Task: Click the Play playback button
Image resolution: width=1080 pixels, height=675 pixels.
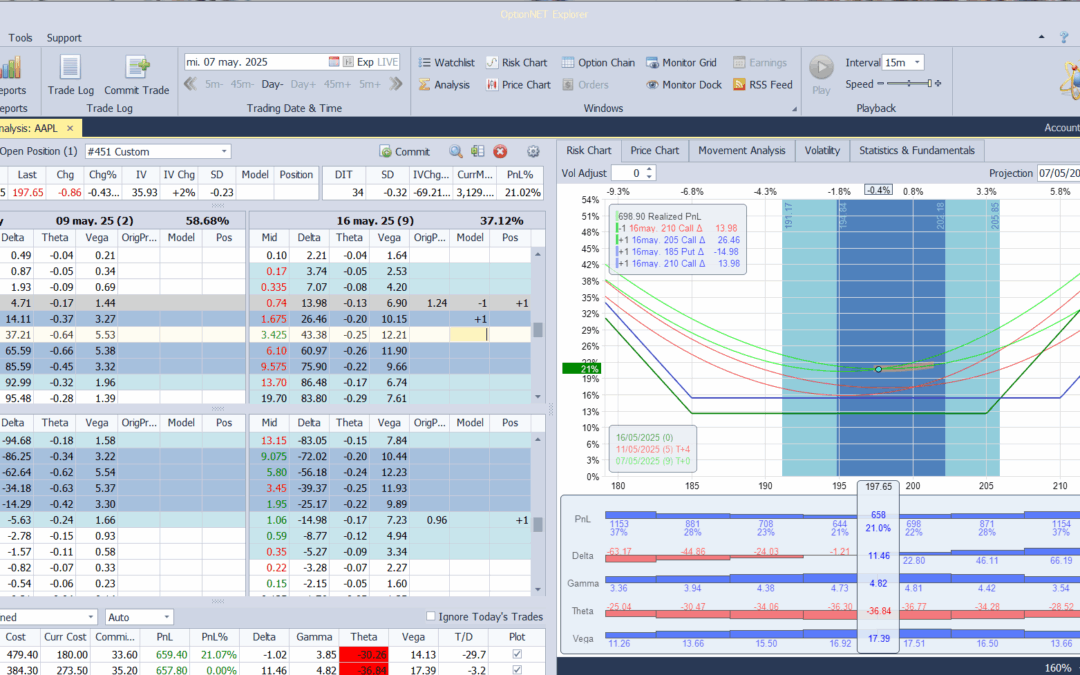Action: coord(821,74)
